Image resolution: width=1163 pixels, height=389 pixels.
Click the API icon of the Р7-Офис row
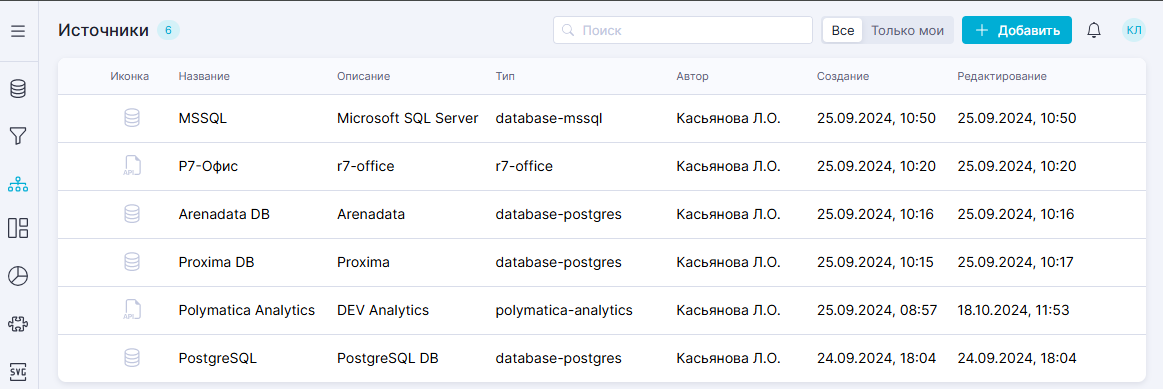coord(131,166)
